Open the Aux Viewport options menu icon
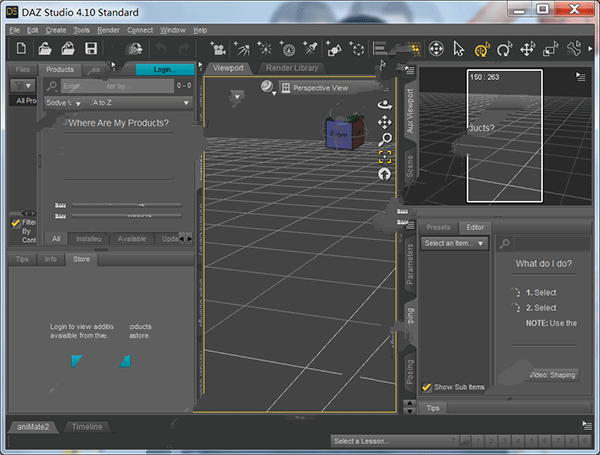The image size is (600, 455). point(580,77)
